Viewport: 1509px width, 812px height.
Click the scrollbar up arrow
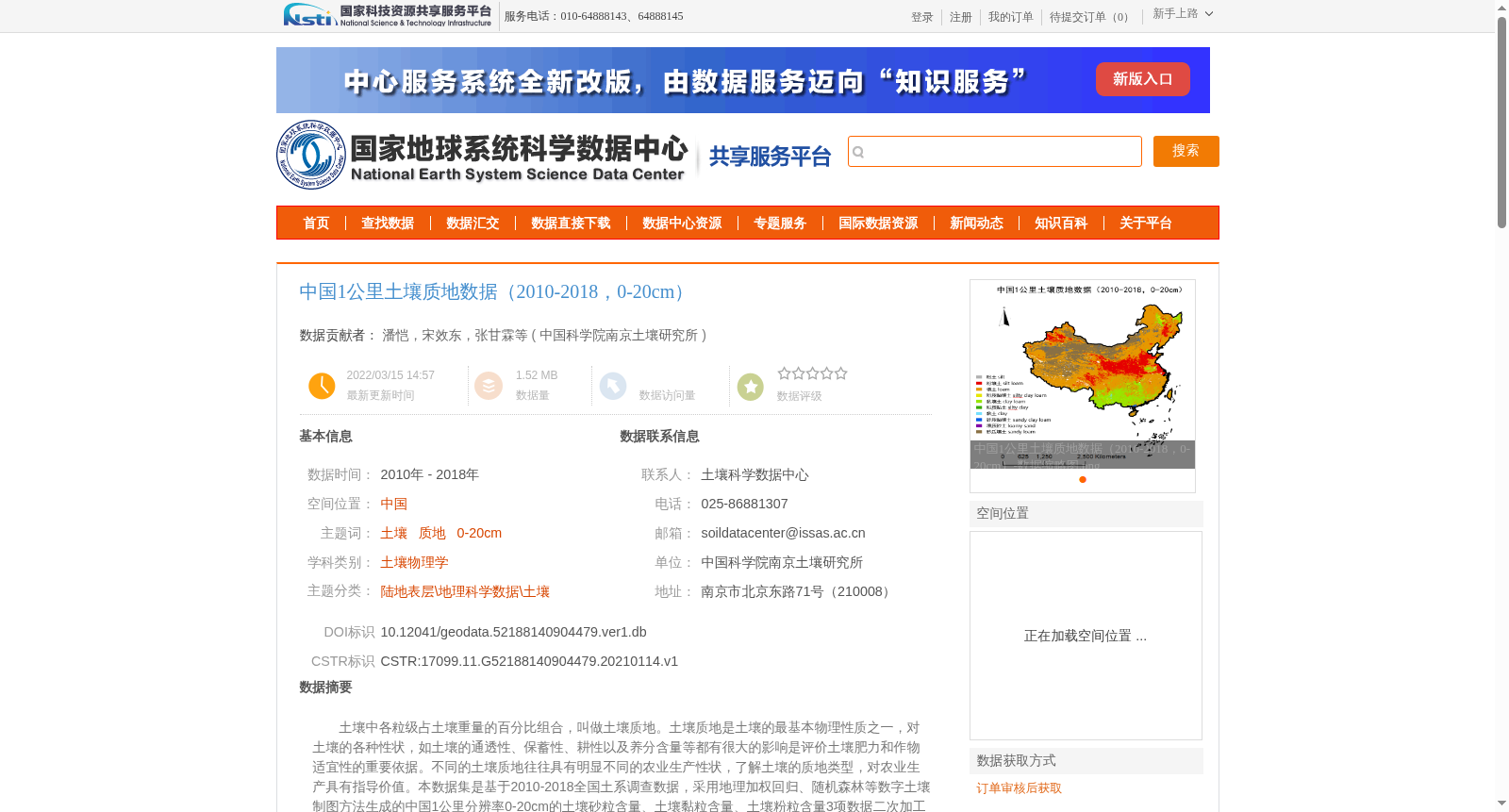pyautogui.click(x=1501, y=8)
